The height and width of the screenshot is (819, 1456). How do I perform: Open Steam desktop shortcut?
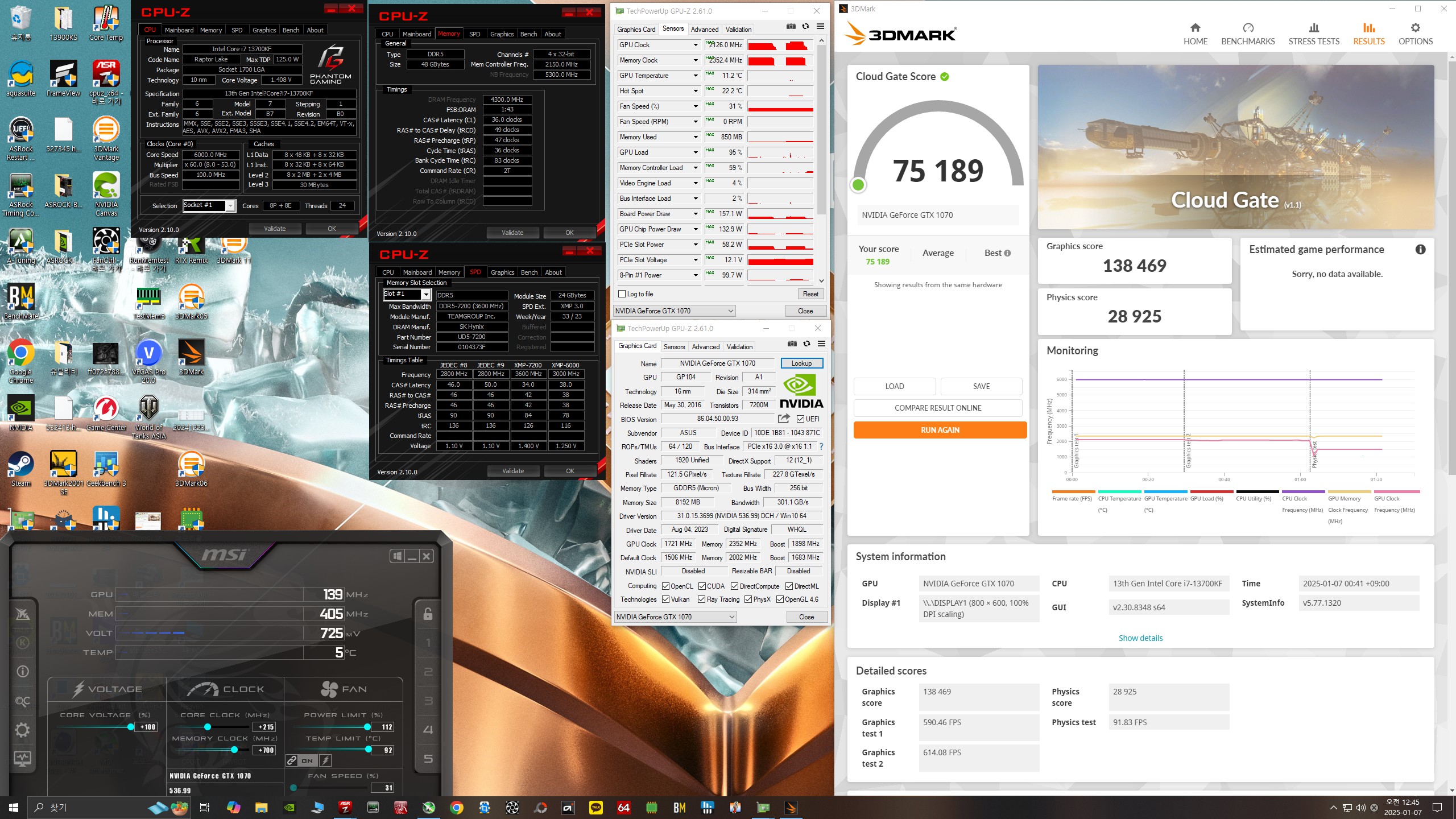pyautogui.click(x=20, y=469)
